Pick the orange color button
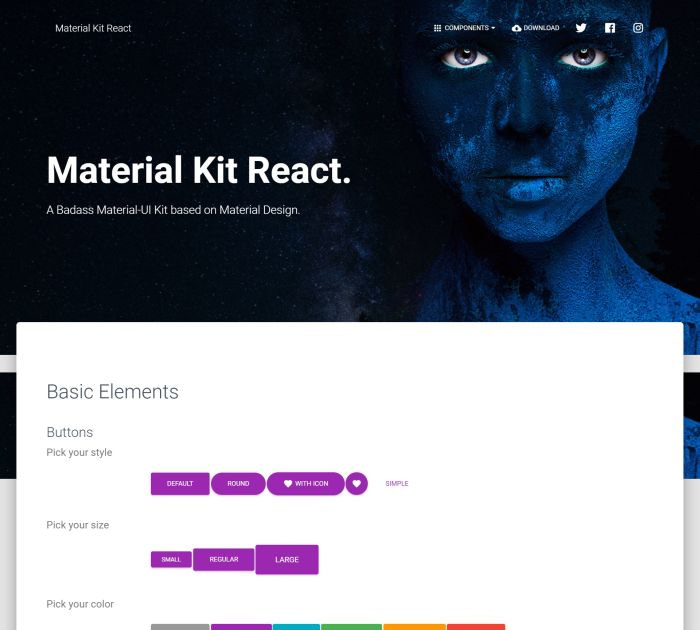 click(414, 627)
